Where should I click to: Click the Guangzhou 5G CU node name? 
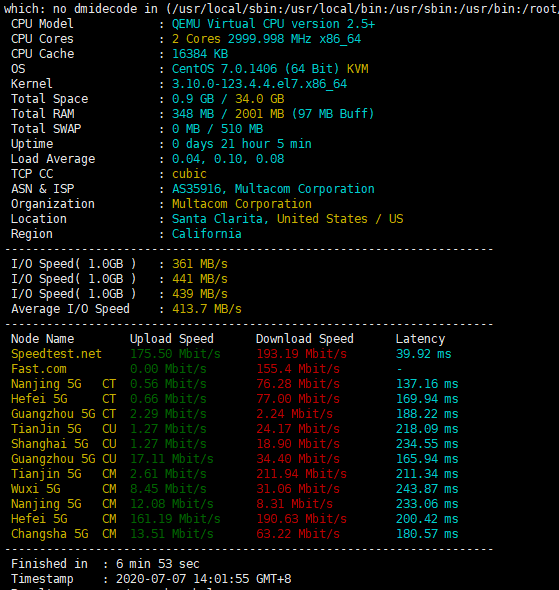pos(63,459)
